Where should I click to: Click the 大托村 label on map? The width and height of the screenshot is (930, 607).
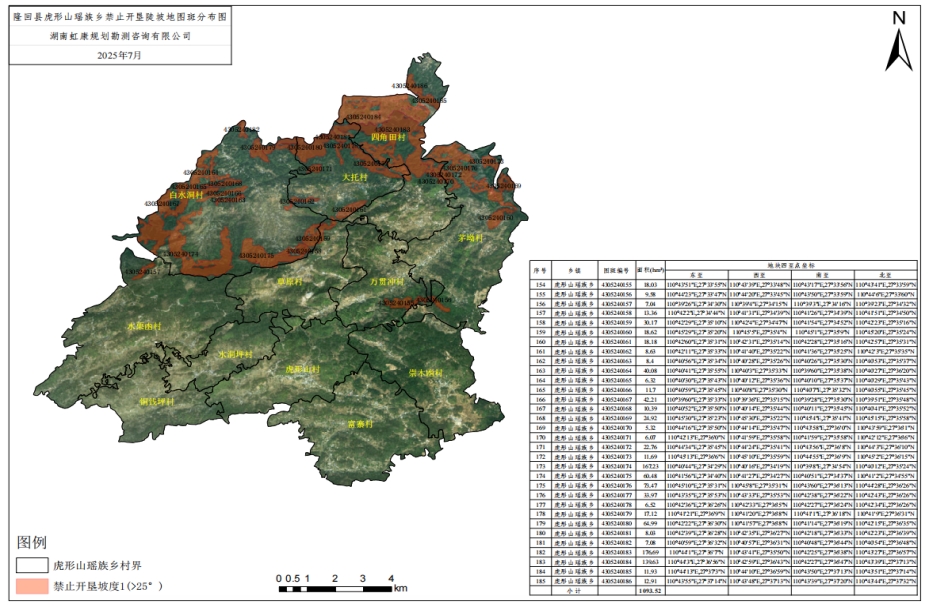356,176
